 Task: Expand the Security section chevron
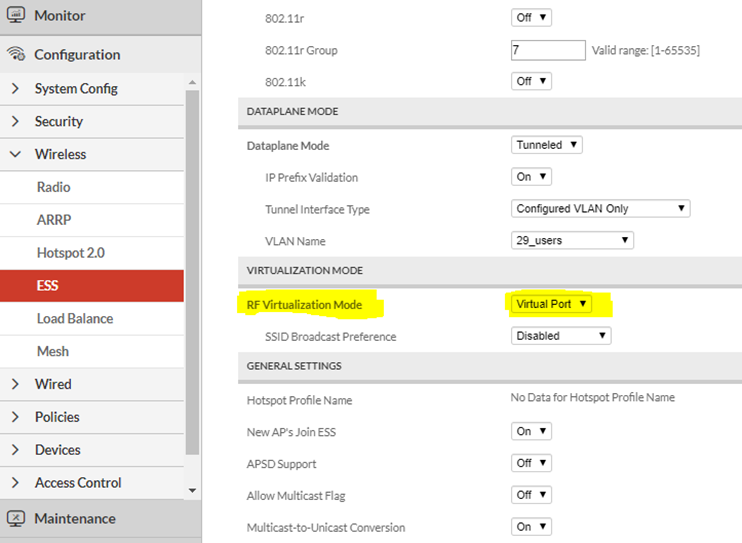pos(16,121)
